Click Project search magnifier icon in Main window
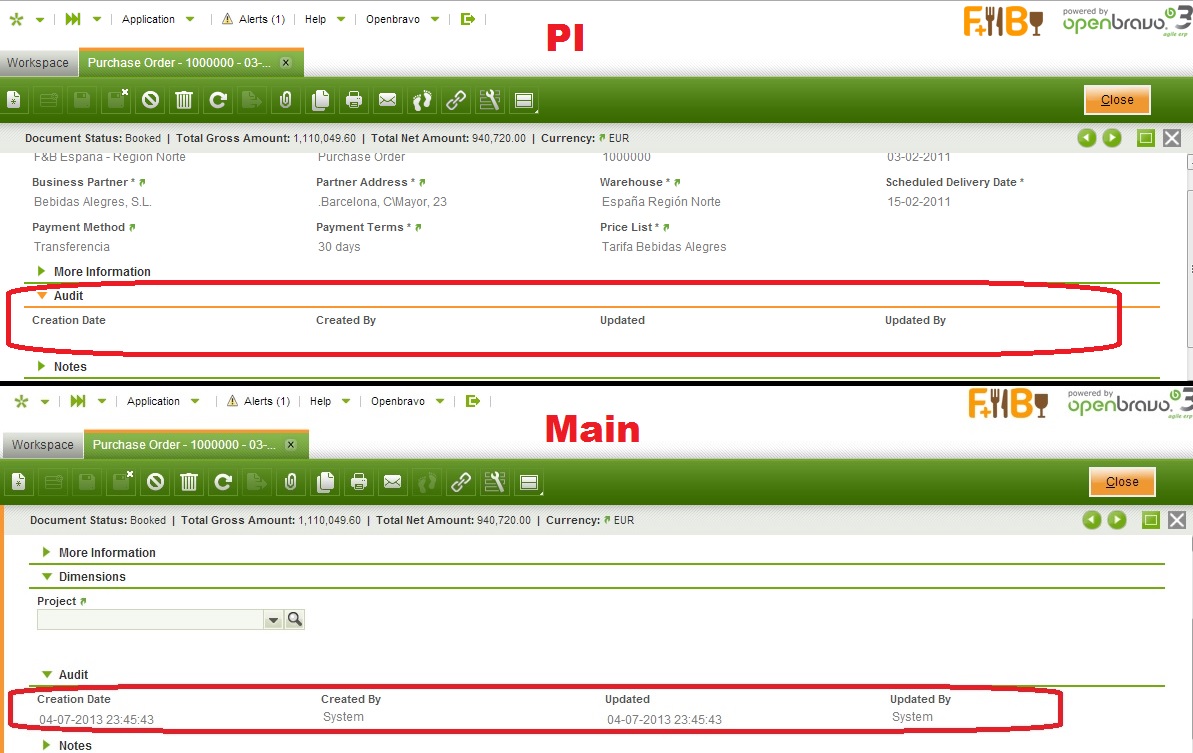This screenshot has height=753, width=1193. point(294,619)
